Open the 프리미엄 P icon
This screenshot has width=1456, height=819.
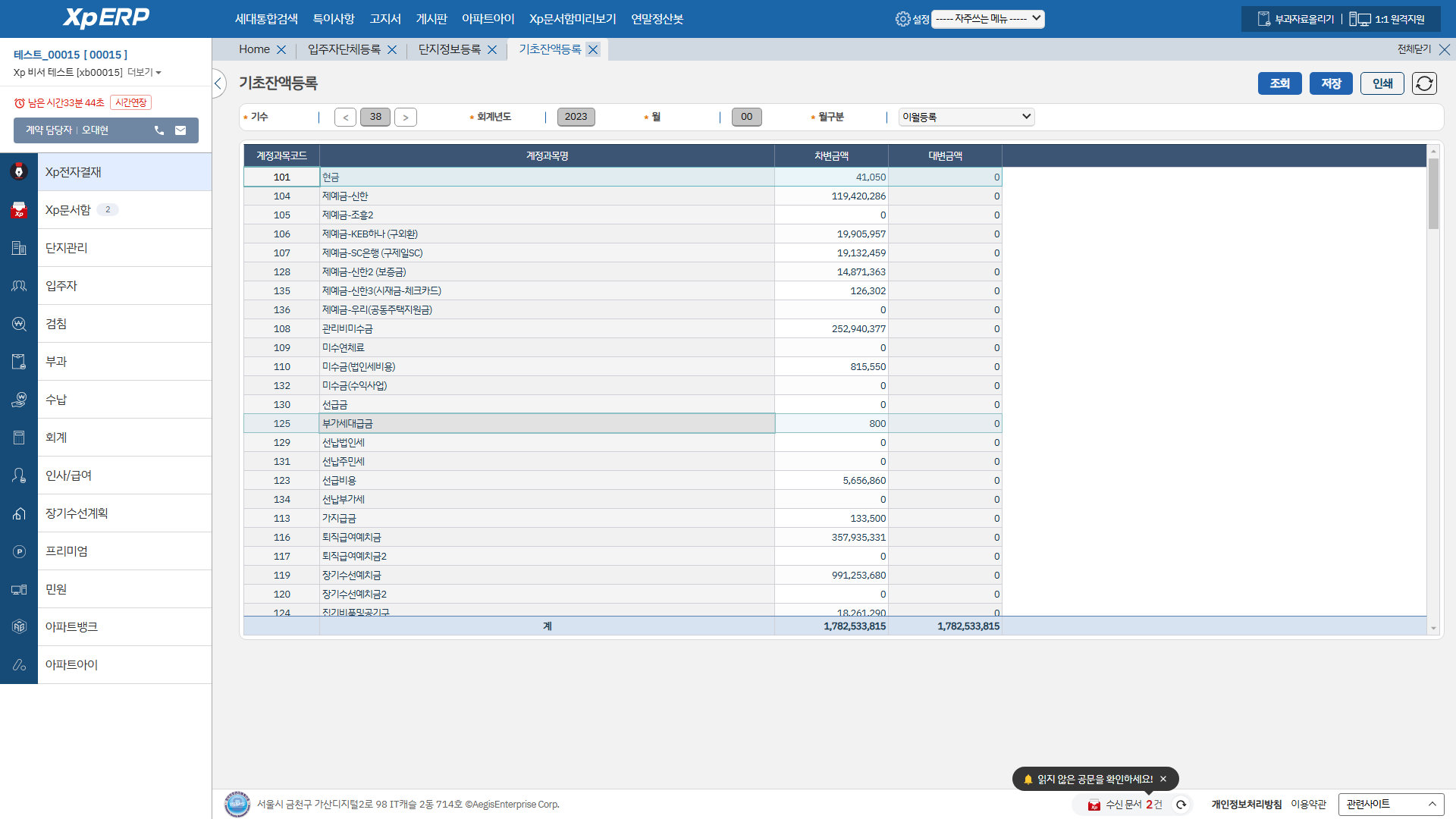point(19,551)
